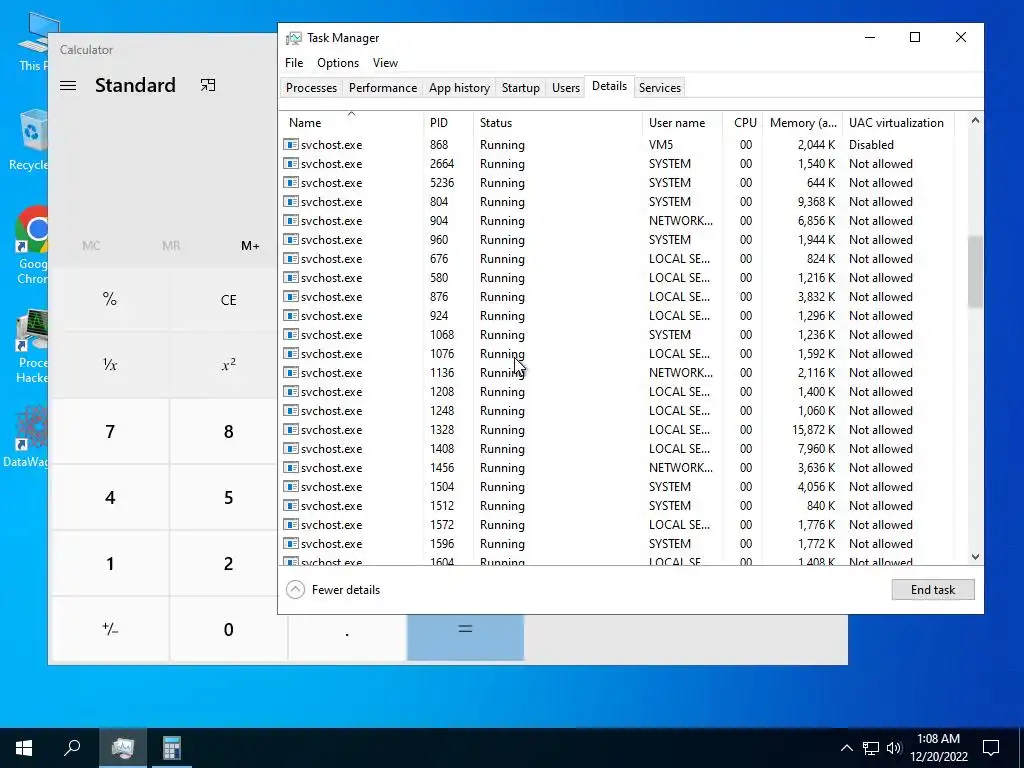This screenshot has width=1024, height=768.
Task: Click Disabled UAC virtualization cell
Action: point(871,144)
